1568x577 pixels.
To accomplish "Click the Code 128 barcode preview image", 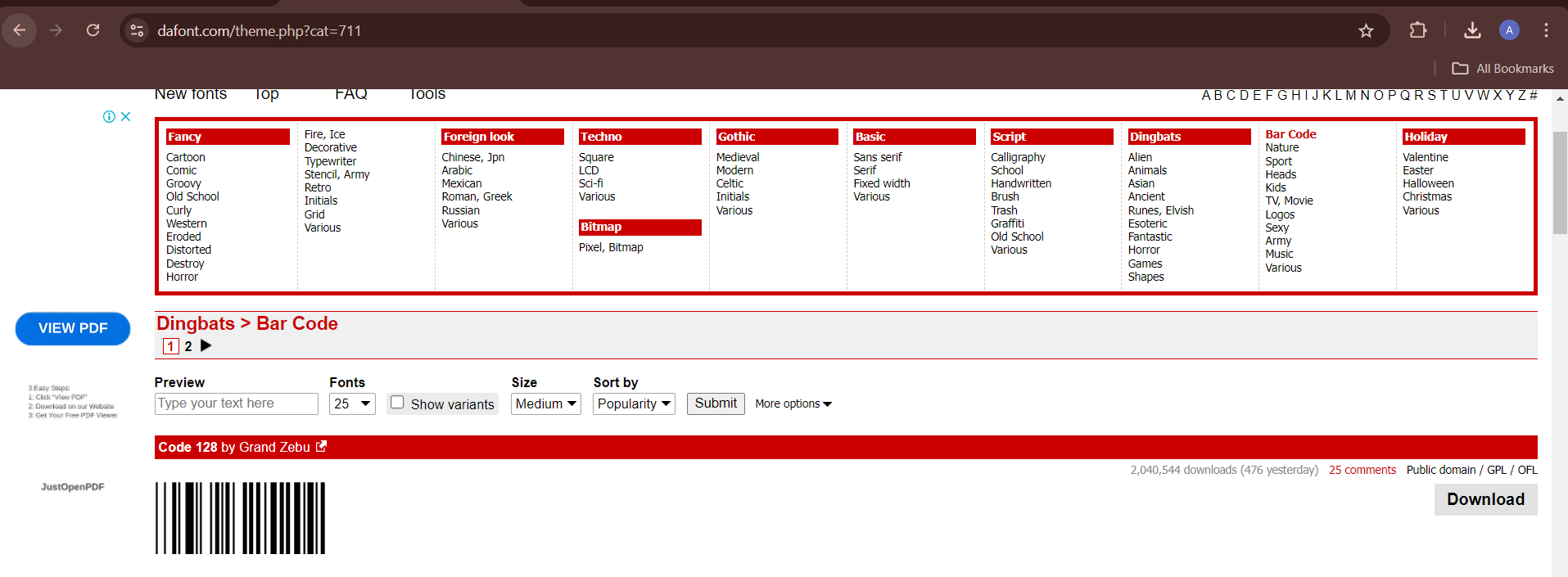I will [x=241, y=518].
